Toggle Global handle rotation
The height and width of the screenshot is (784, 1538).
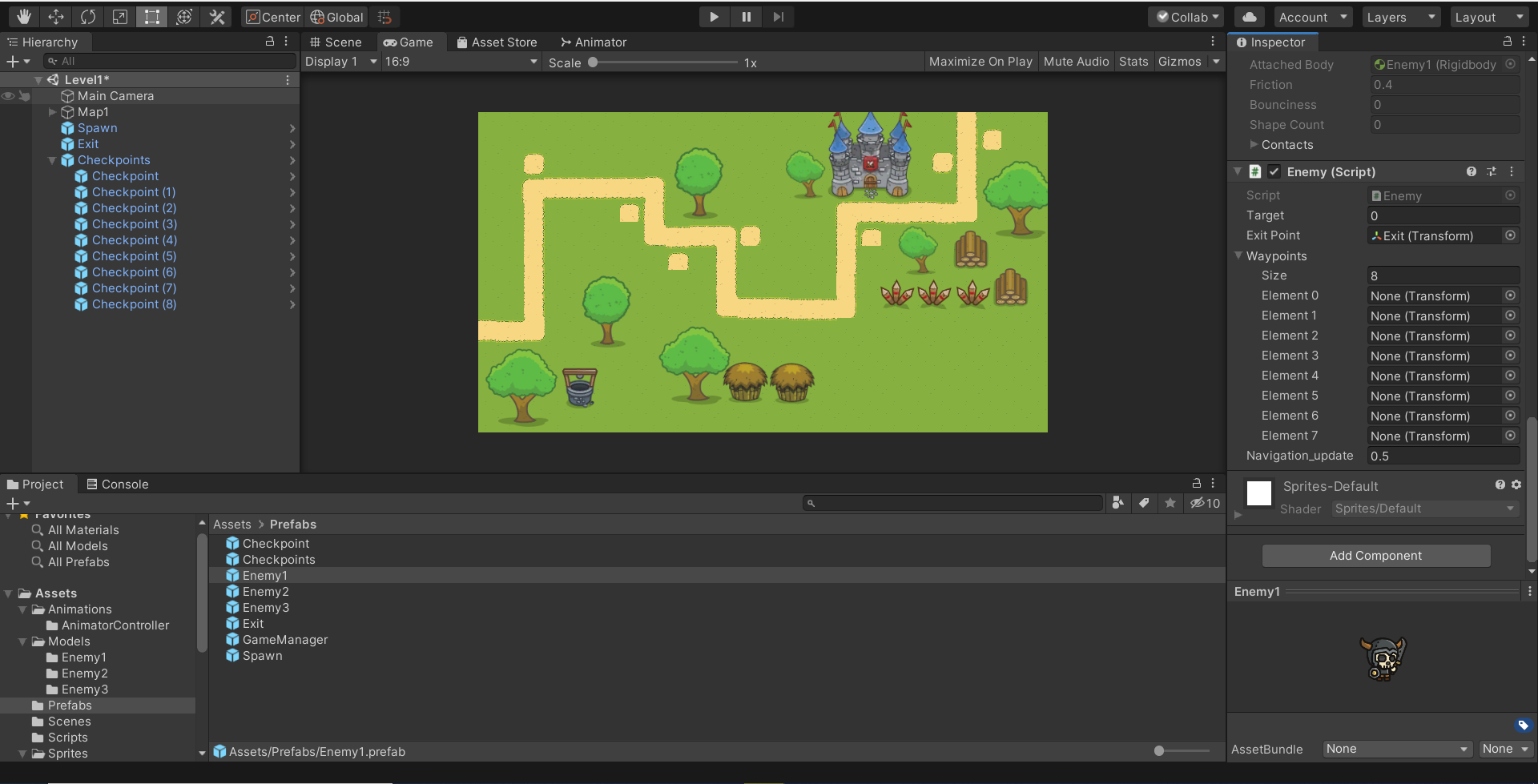coord(336,17)
